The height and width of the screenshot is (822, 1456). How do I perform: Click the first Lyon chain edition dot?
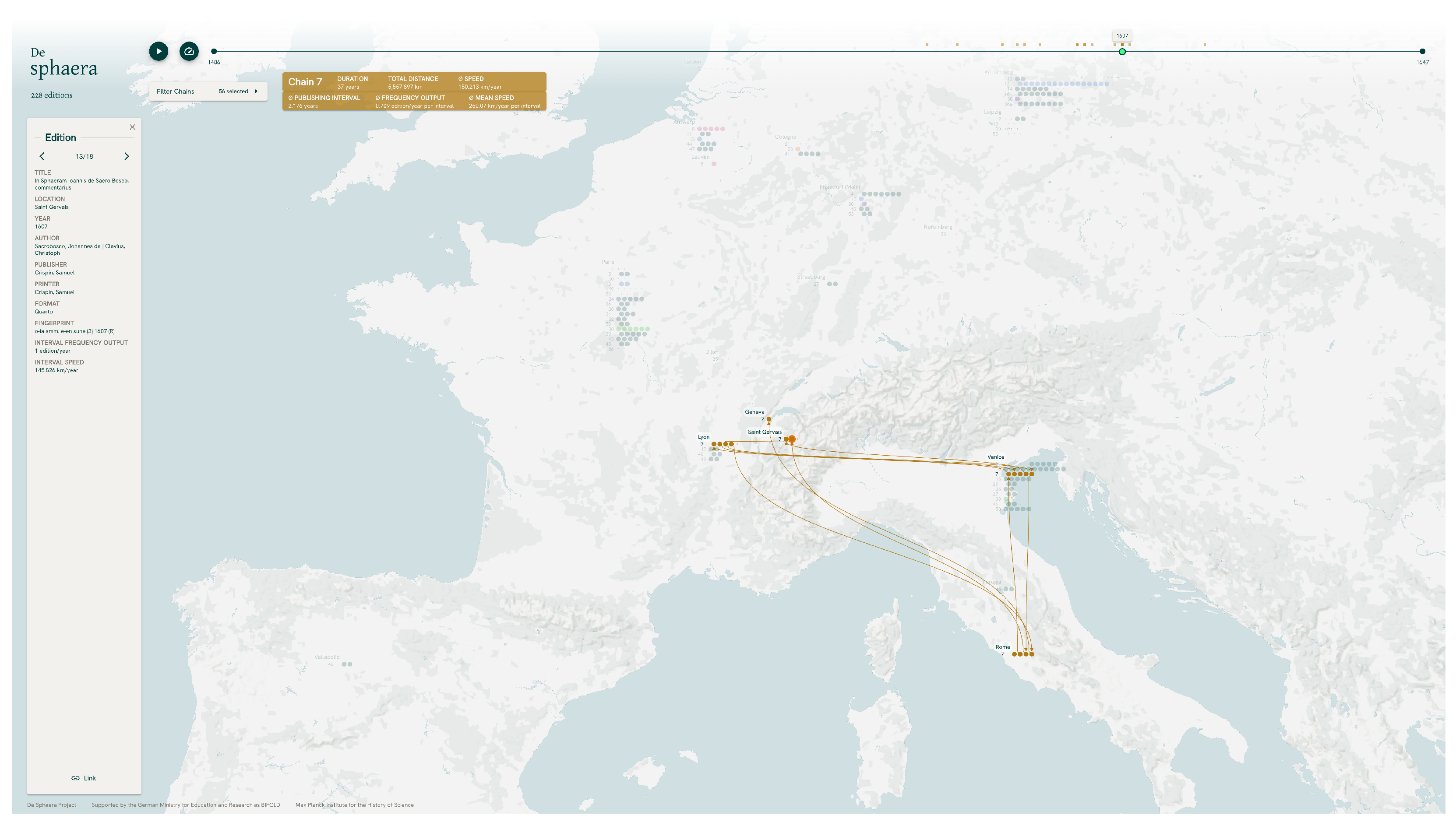pos(714,444)
